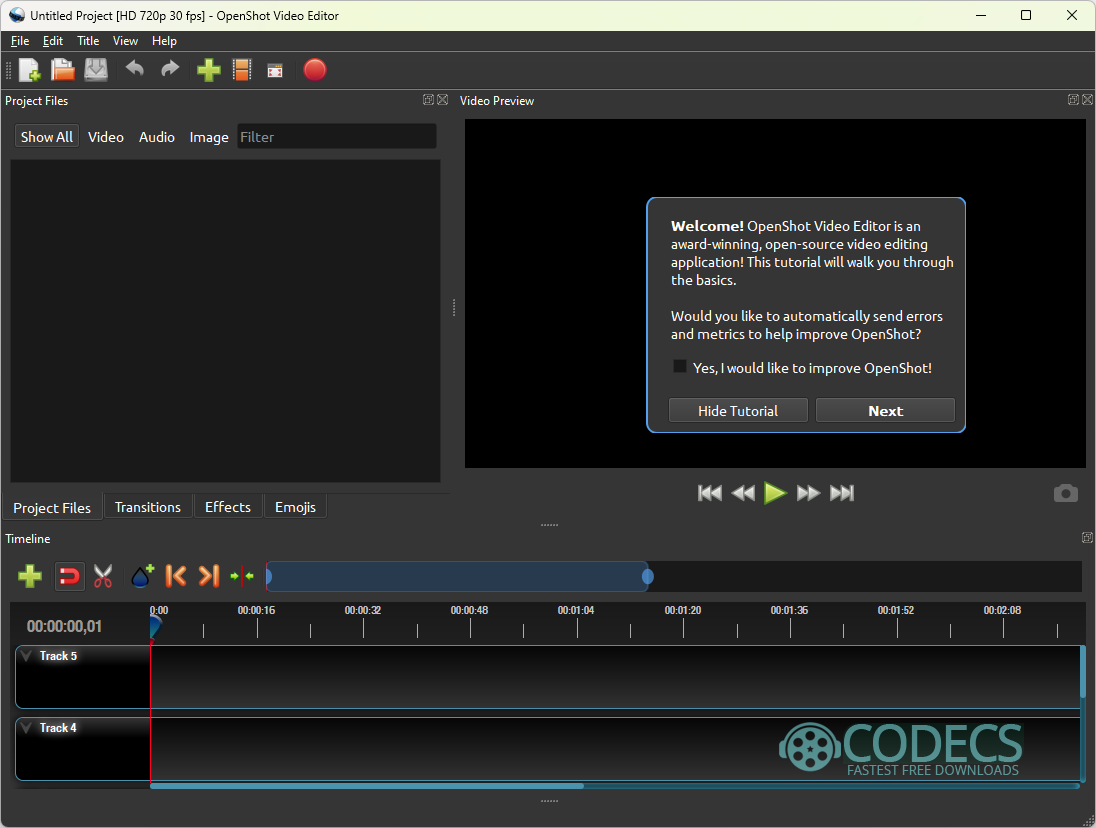Click the timeline horizontal scrollbar

367,786
